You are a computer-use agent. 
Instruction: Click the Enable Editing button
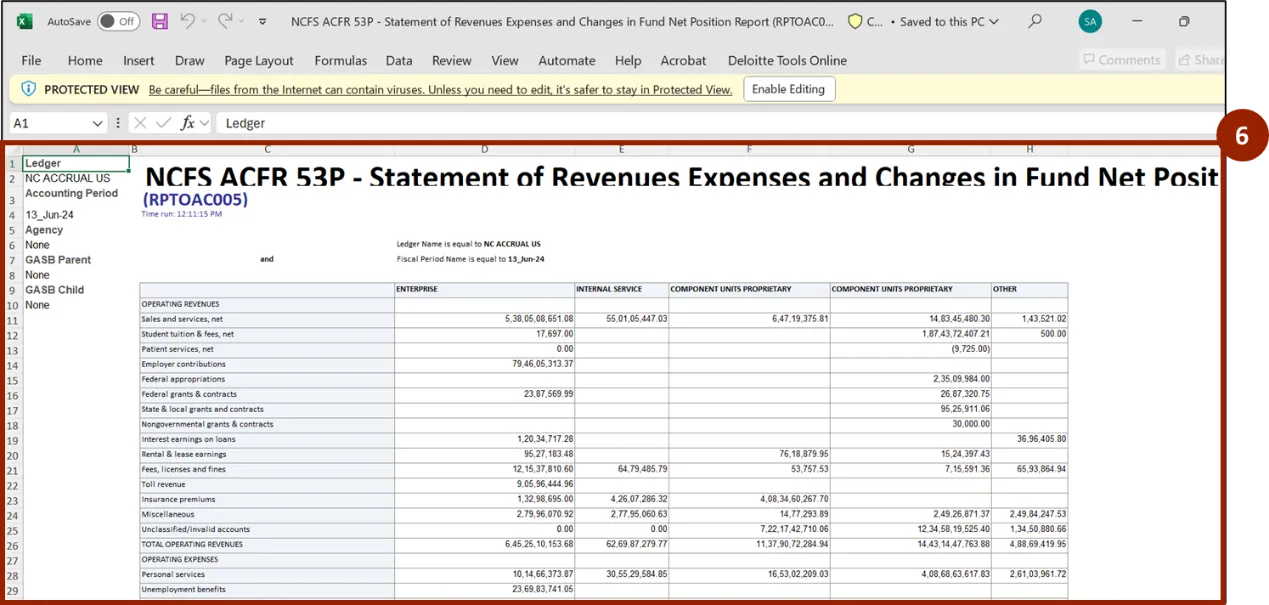(788, 89)
